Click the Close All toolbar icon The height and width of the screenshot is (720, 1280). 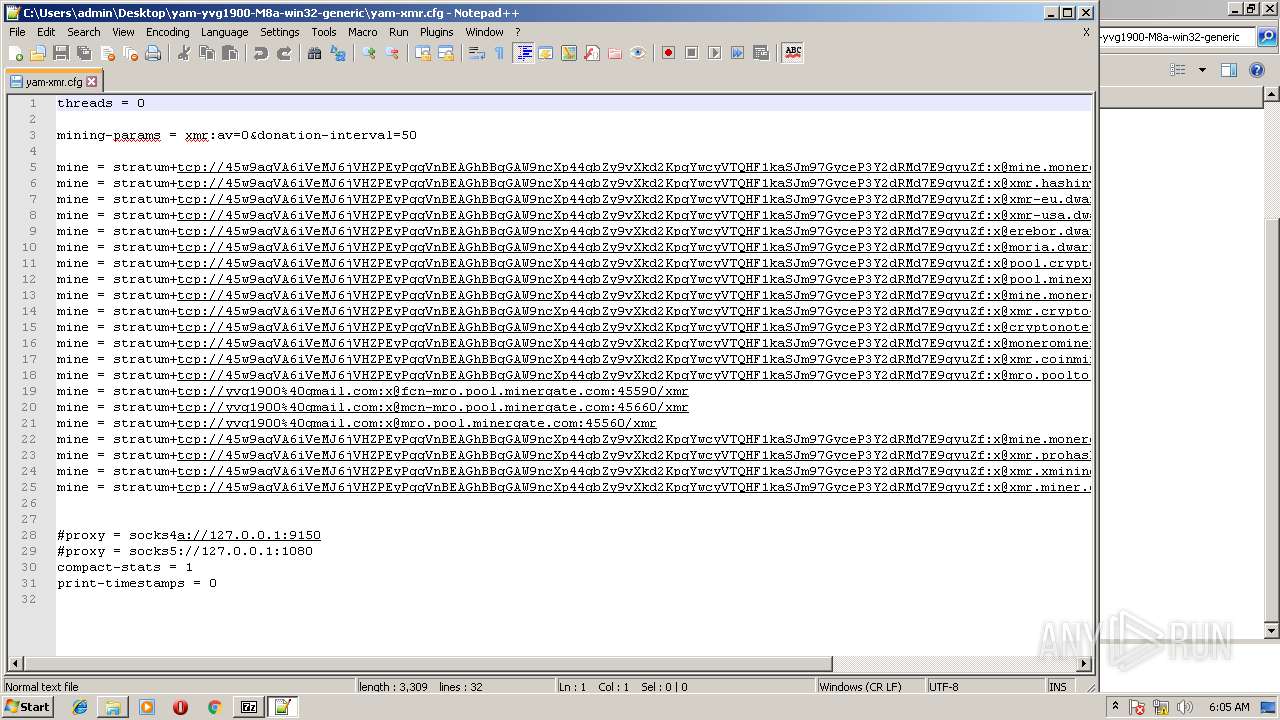click(130, 53)
